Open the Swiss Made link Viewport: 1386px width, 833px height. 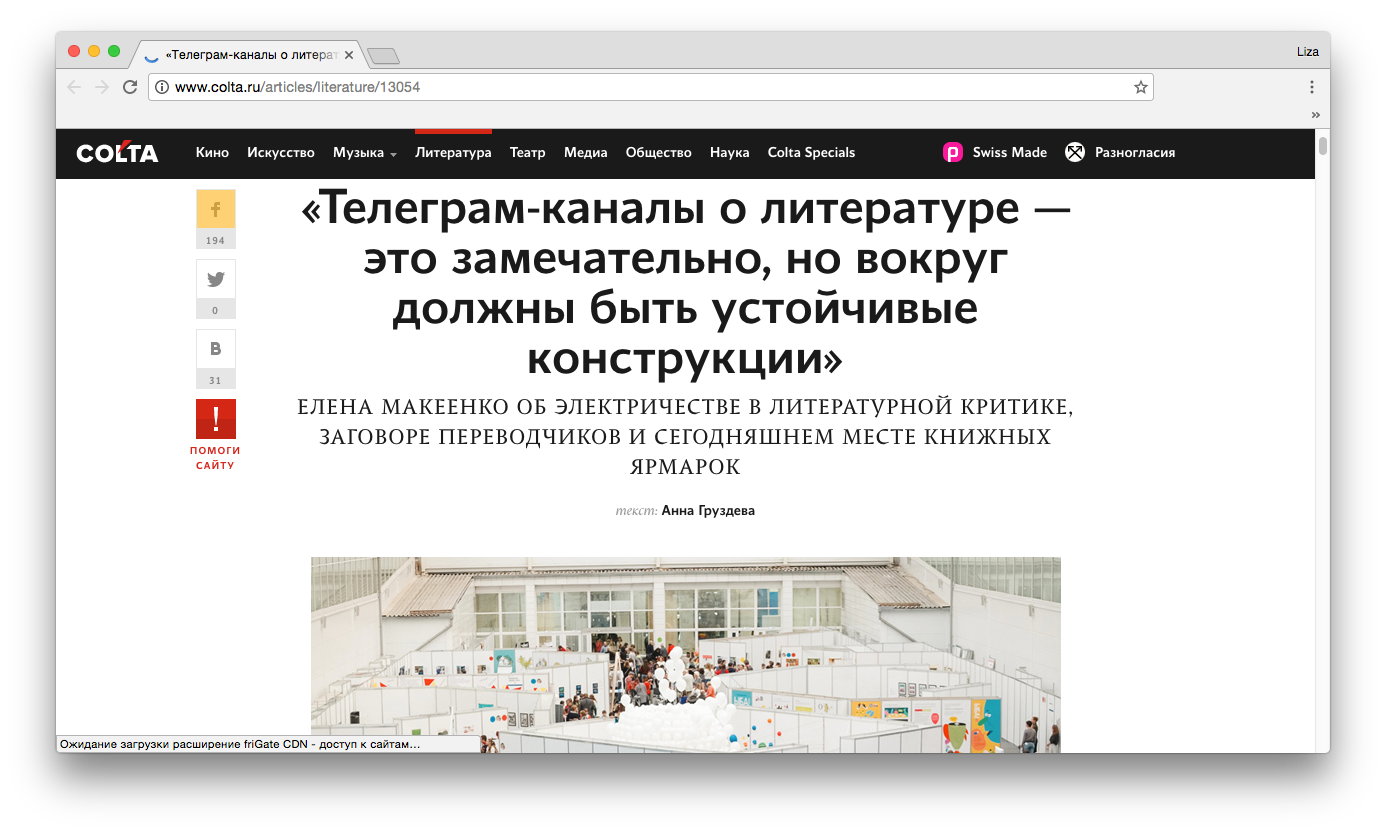pyautogui.click(x=1009, y=153)
